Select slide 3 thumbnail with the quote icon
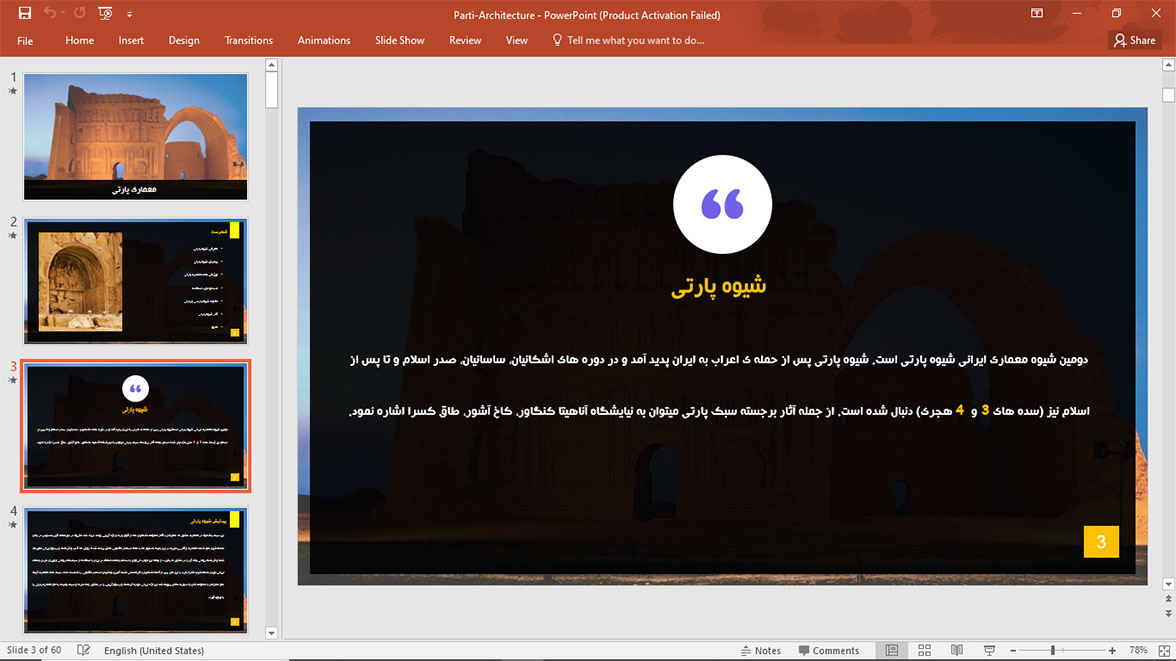This screenshot has width=1176, height=661. (x=136, y=425)
